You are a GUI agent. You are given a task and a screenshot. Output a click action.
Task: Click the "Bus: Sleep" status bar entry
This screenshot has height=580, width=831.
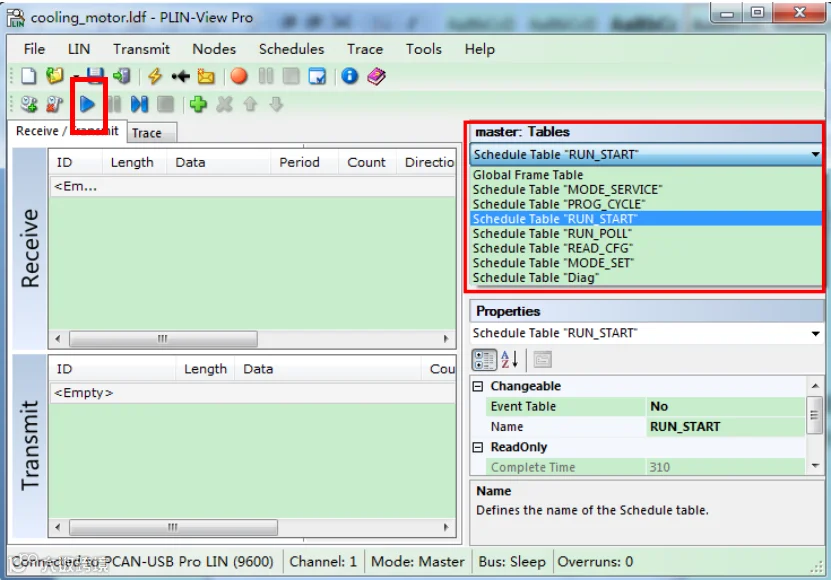click(x=511, y=561)
